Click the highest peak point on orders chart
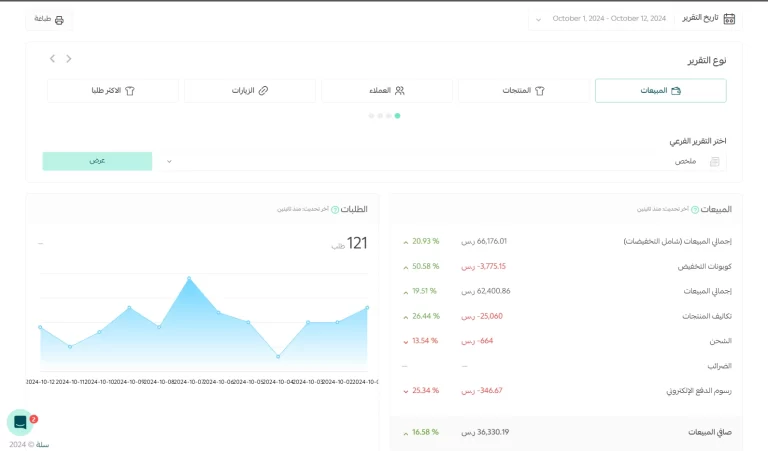The width and height of the screenshot is (768, 451). pyautogui.click(x=188, y=278)
